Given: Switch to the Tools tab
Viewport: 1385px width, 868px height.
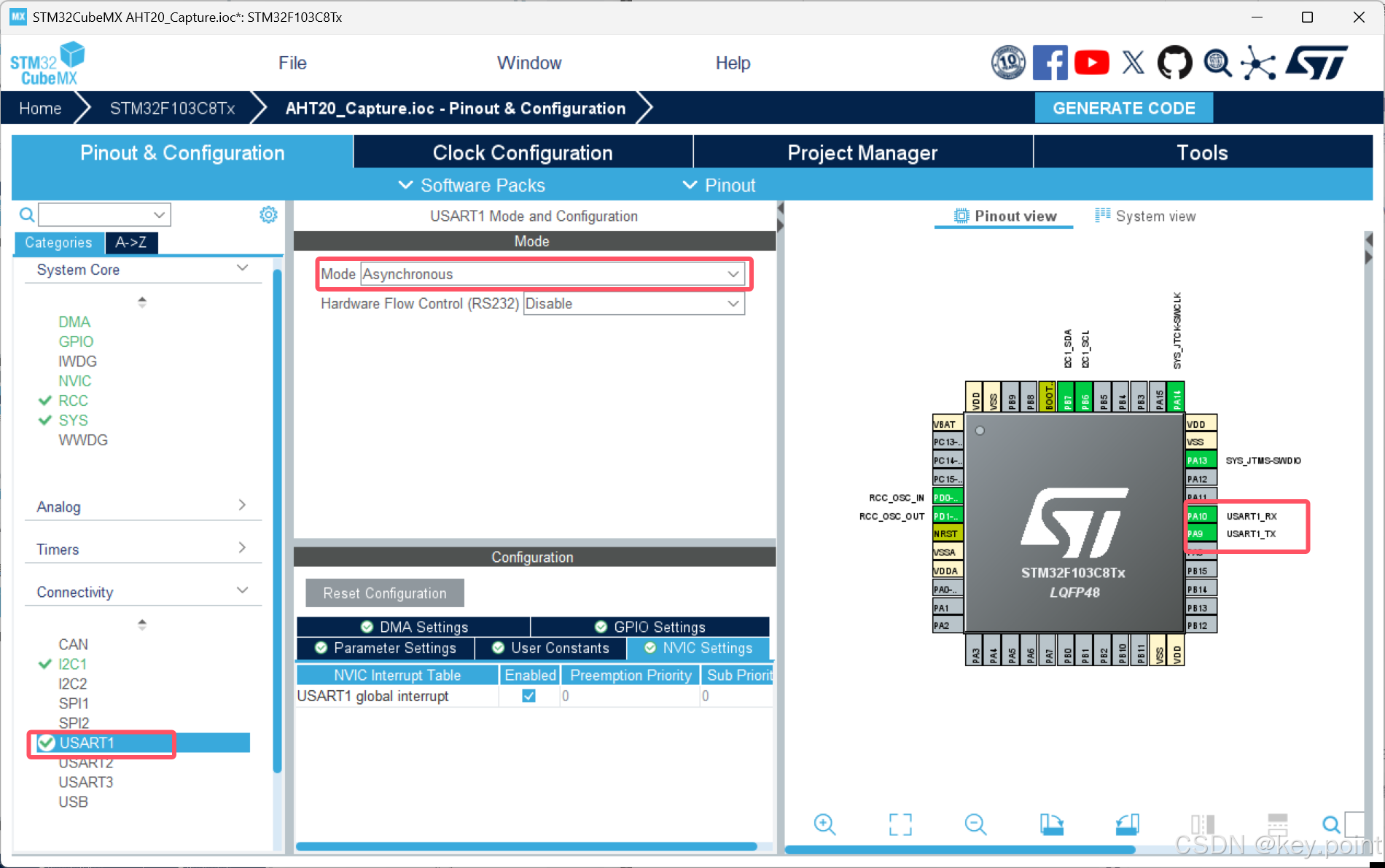Looking at the screenshot, I should [1202, 152].
